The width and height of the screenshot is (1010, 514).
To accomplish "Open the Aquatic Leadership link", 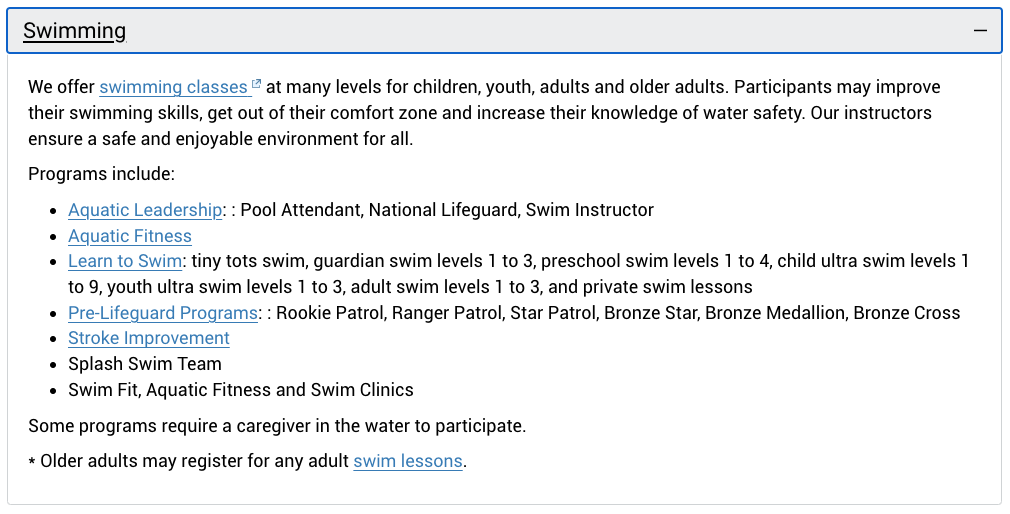I will coord(145,210).
